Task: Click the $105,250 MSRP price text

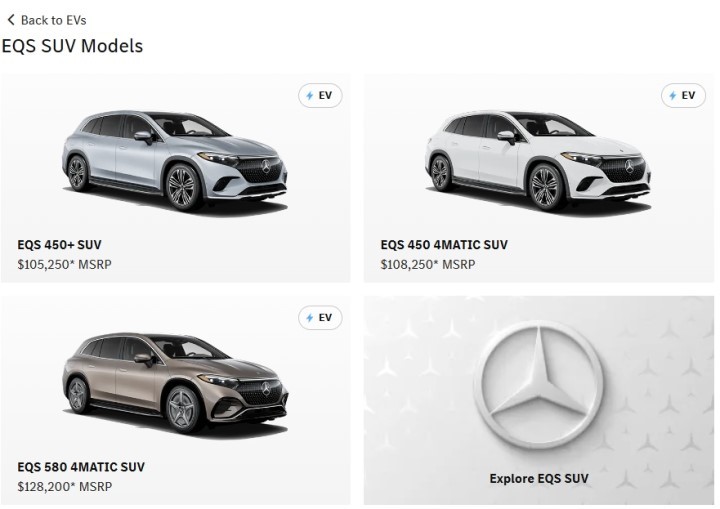Action: pos(64,265)
